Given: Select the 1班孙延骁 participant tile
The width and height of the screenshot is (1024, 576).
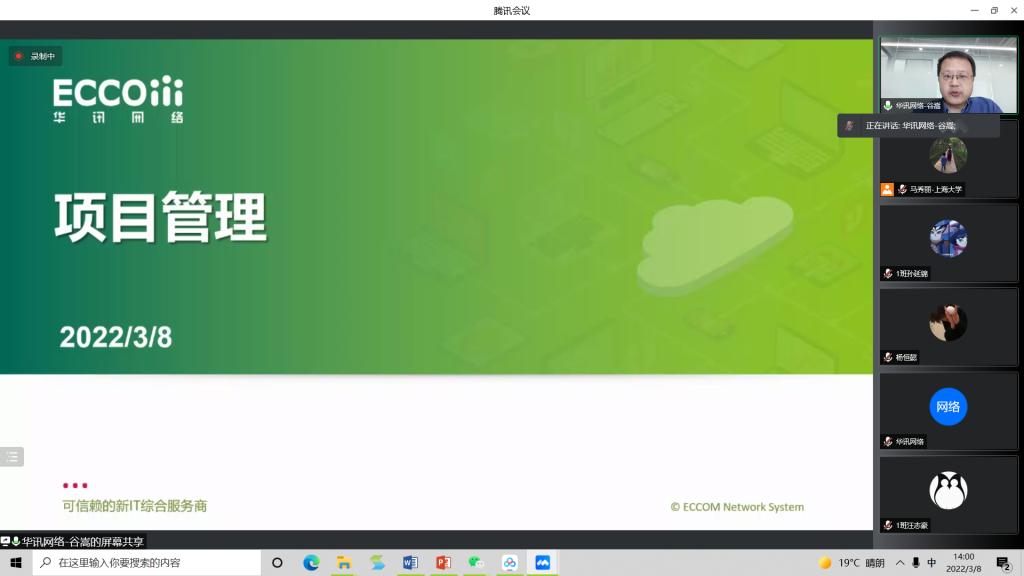Looking at the screenshot, I should [x=948, y=242].
